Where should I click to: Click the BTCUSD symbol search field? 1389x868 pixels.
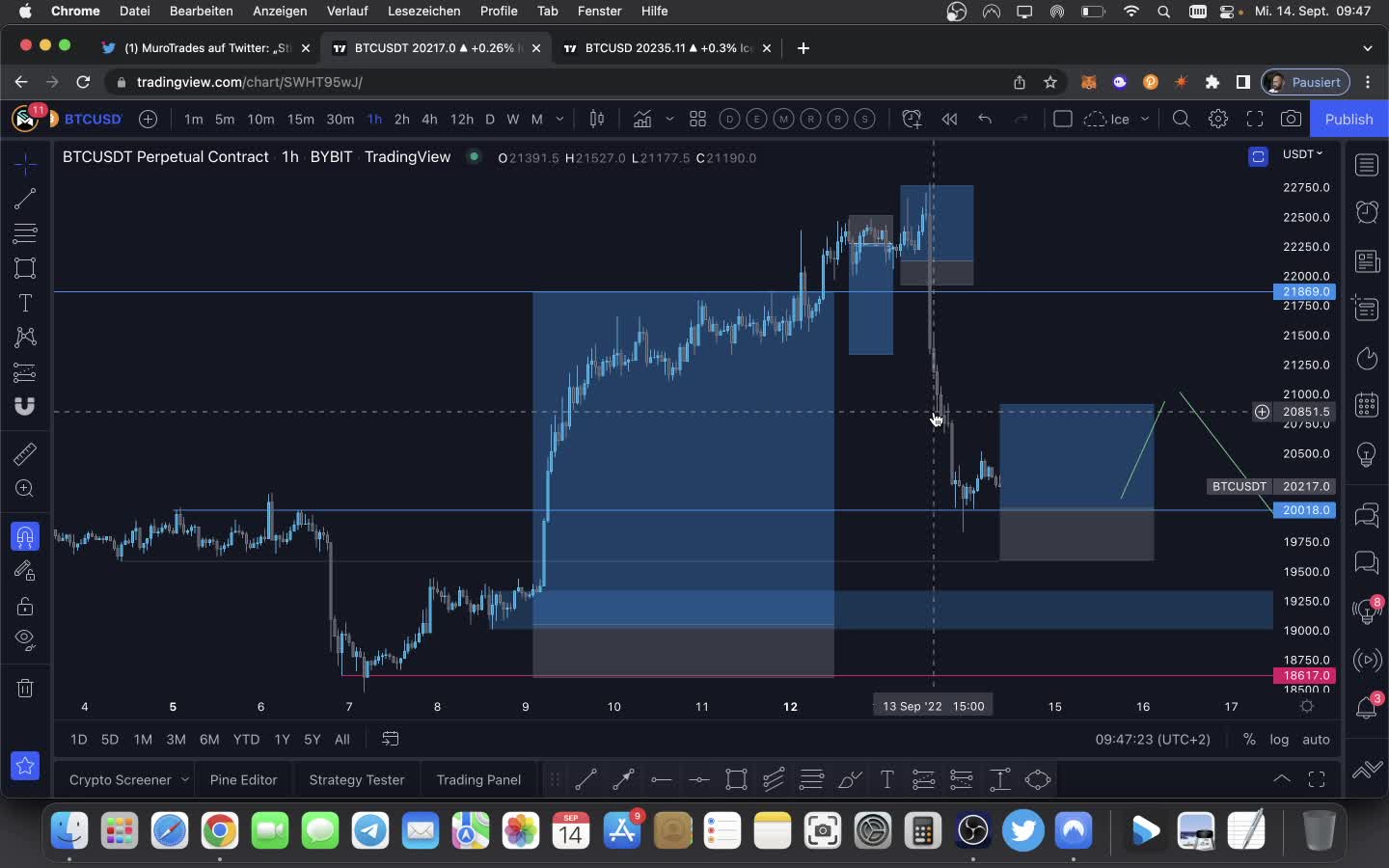(94, 119)
